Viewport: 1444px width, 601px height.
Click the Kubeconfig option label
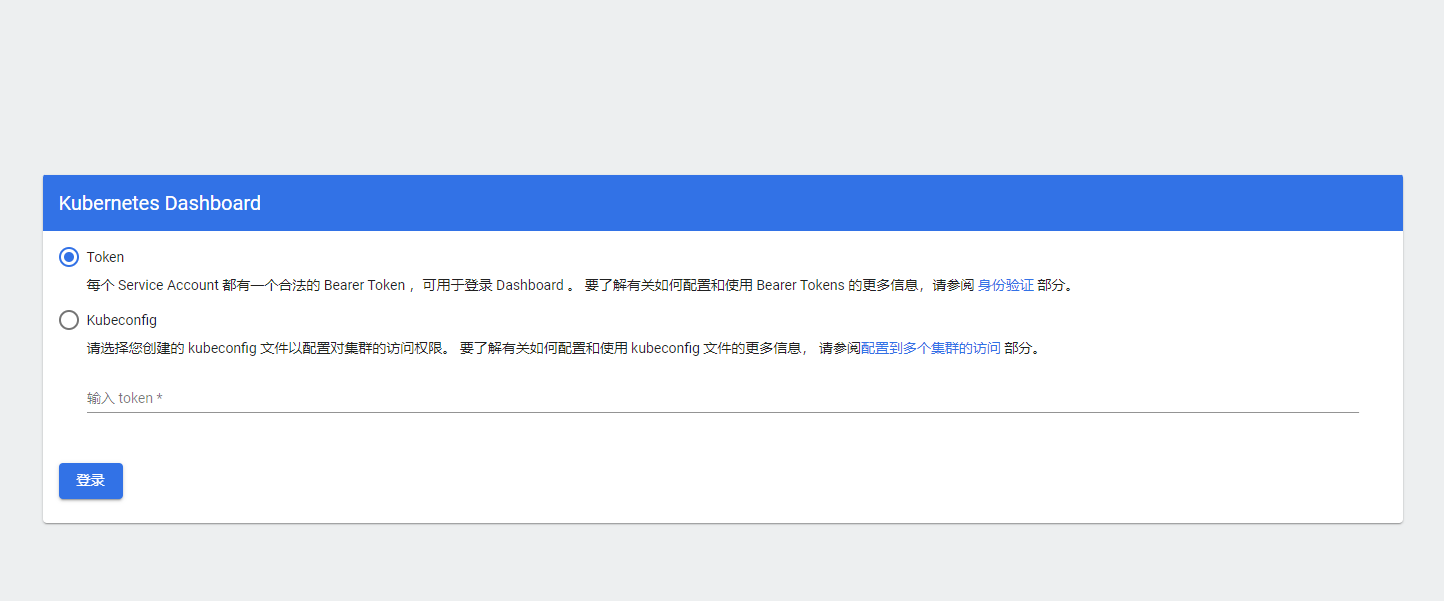122,320
